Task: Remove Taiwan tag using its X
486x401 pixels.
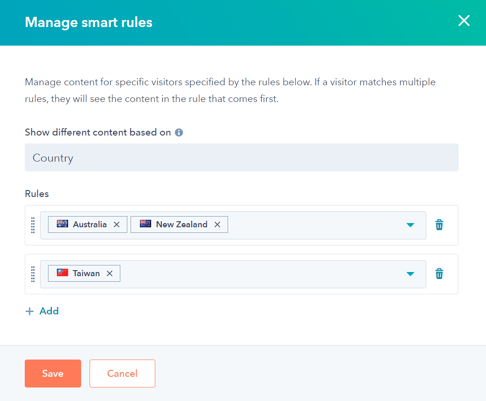Action: click(109, 274)
